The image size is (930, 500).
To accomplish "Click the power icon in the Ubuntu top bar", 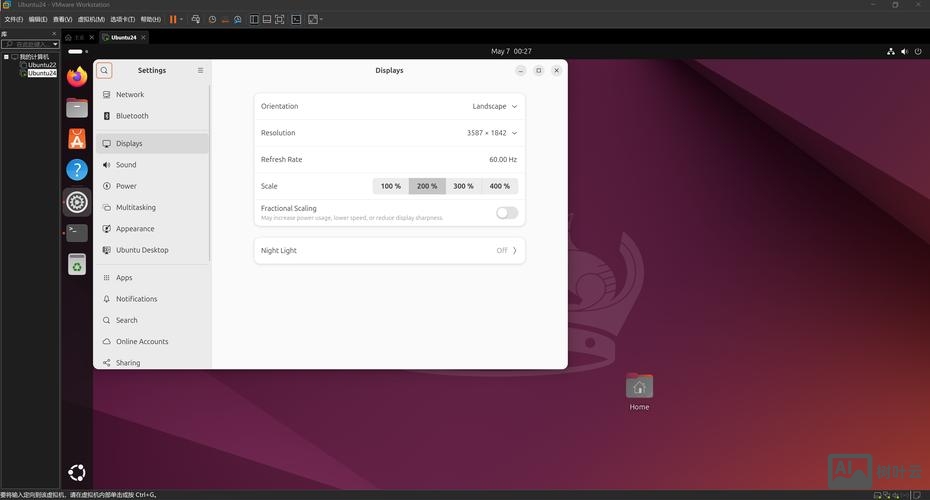I will click(918, 52).
